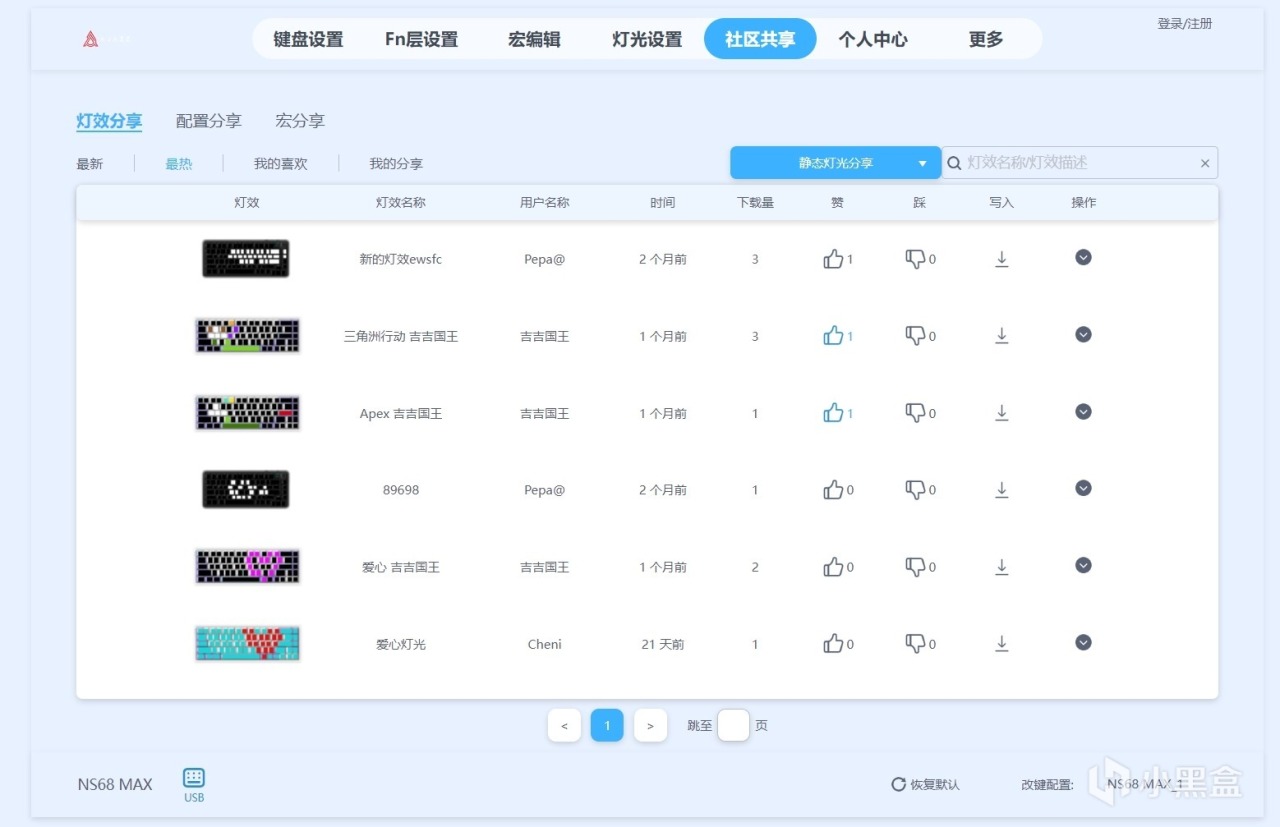Open the 爱心灯光 keyboard thumbnail
The height and width of the screenshot is (827, 1280).
pos(247,643)
